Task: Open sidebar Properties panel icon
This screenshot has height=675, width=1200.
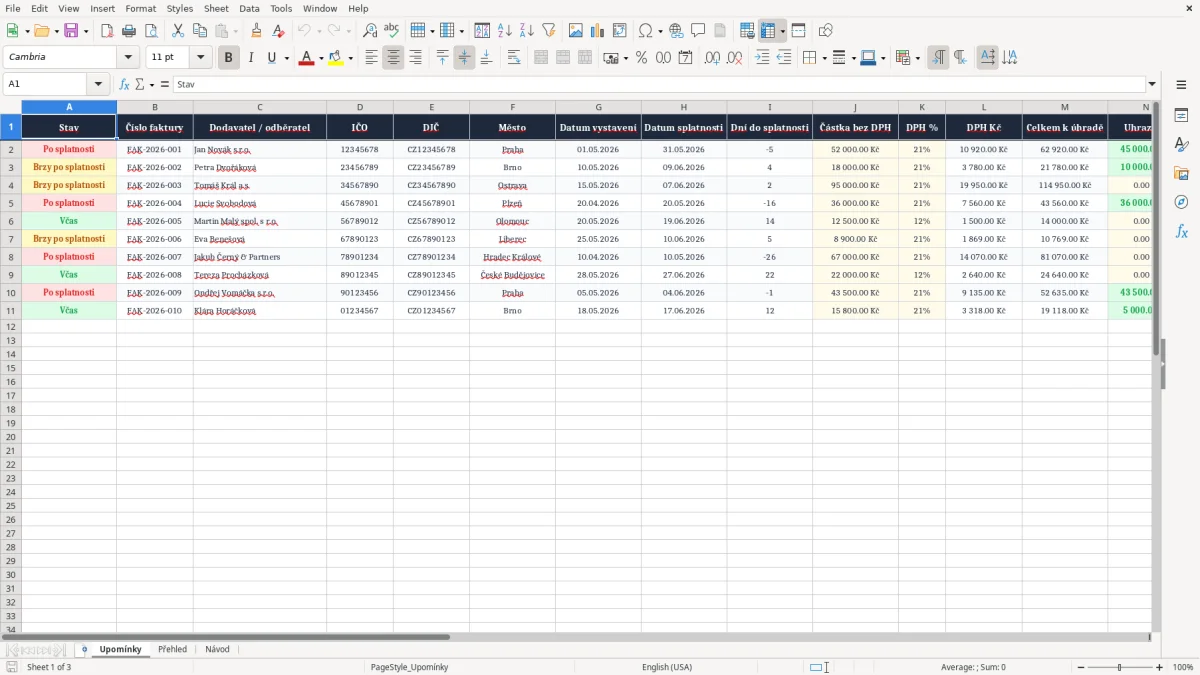Action: [1181, 116]
